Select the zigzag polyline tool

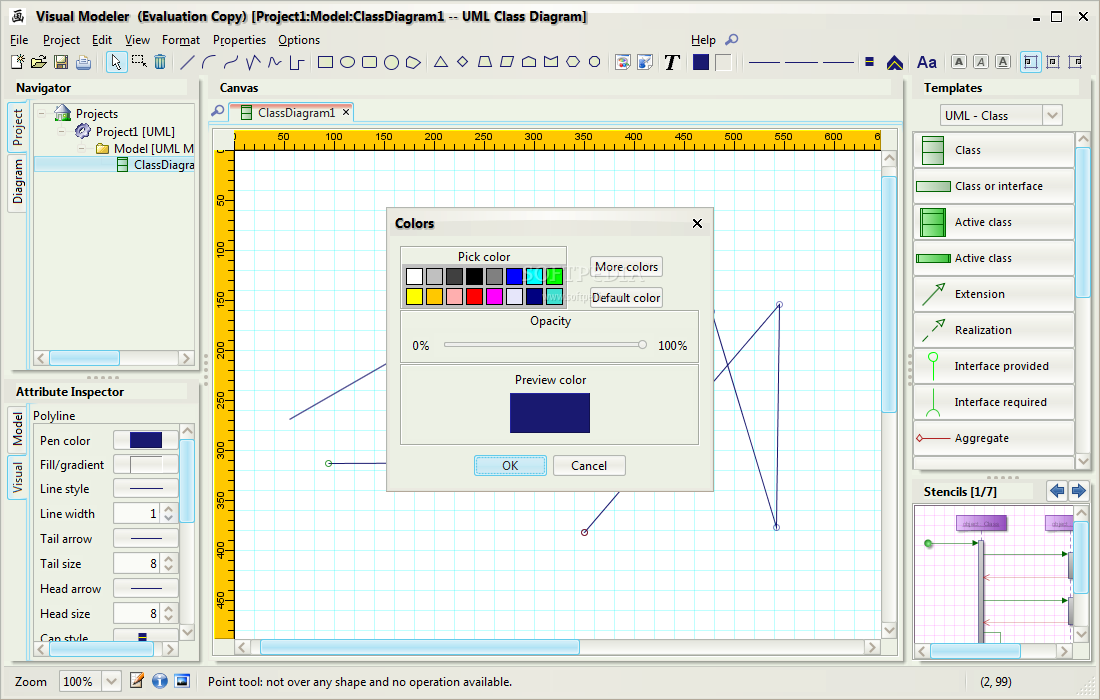click(253, 62)
